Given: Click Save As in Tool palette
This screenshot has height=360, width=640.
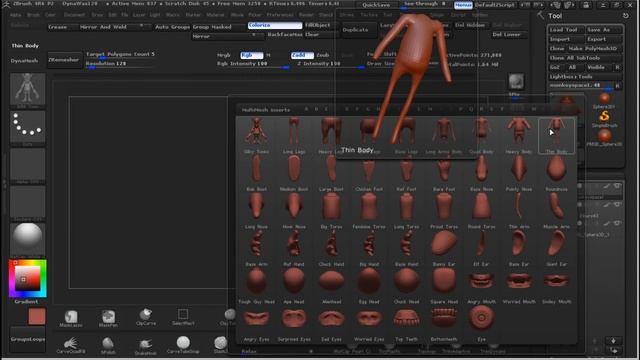Looking at the screenshot, I should 603,30.
